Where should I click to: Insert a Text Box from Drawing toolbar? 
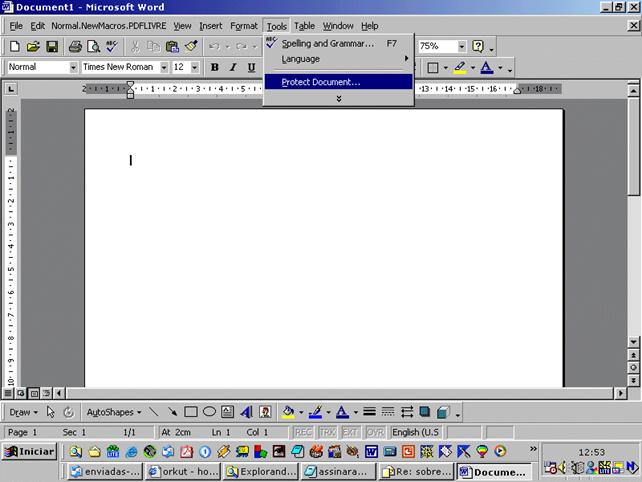pos(228,412)
